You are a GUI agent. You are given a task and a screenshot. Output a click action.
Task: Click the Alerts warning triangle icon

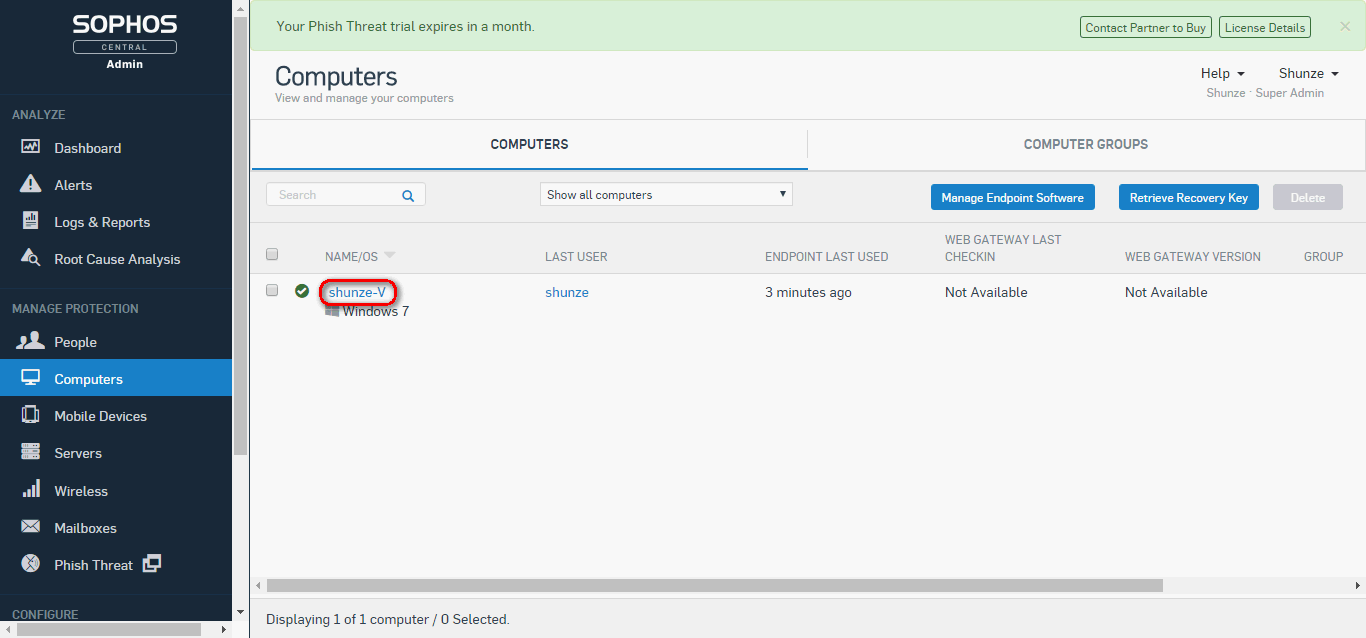click(x=31, y=184)
